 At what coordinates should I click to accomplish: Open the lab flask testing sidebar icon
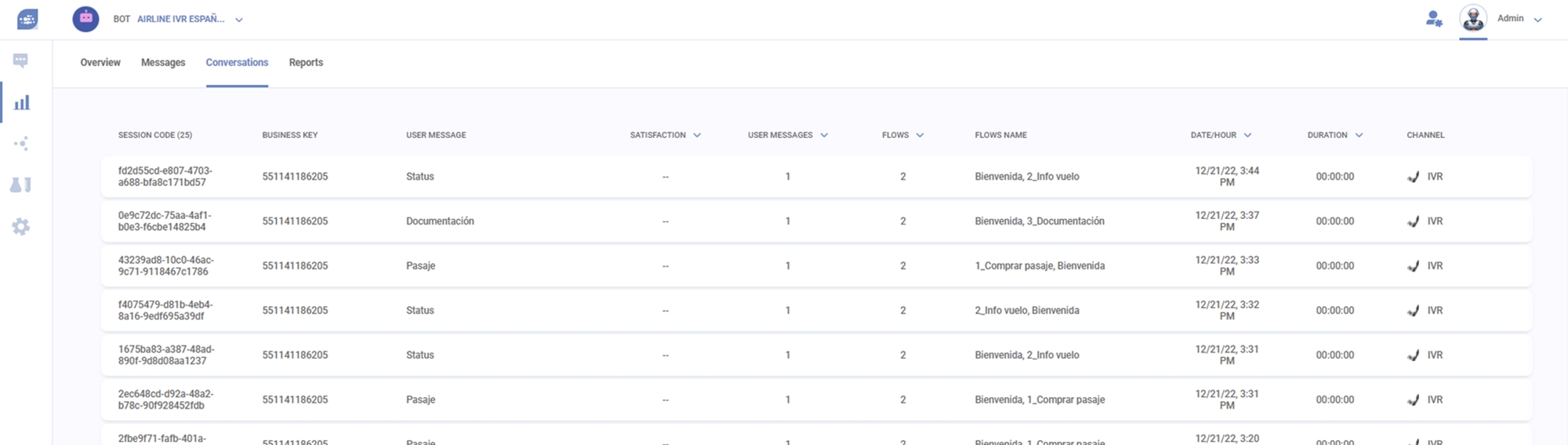tap(21, 185)
